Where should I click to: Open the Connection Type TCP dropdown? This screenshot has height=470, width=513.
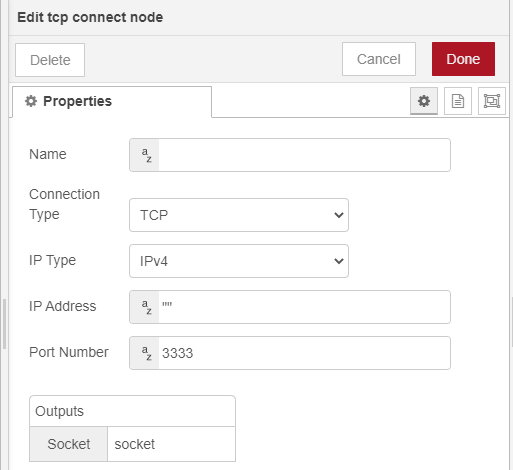(x=239, y=215)
